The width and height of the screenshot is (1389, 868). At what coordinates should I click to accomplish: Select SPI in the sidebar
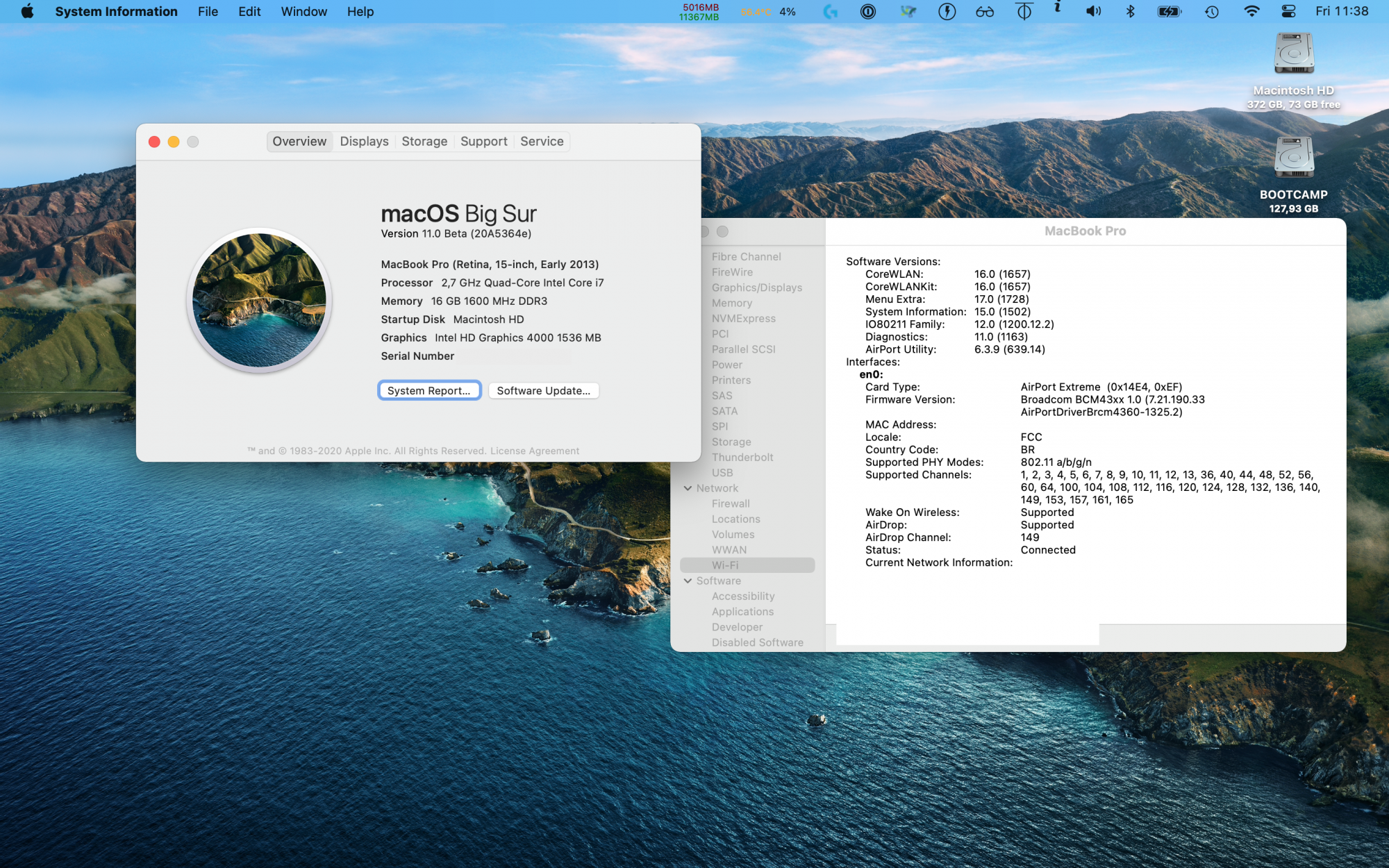point(720,426)
